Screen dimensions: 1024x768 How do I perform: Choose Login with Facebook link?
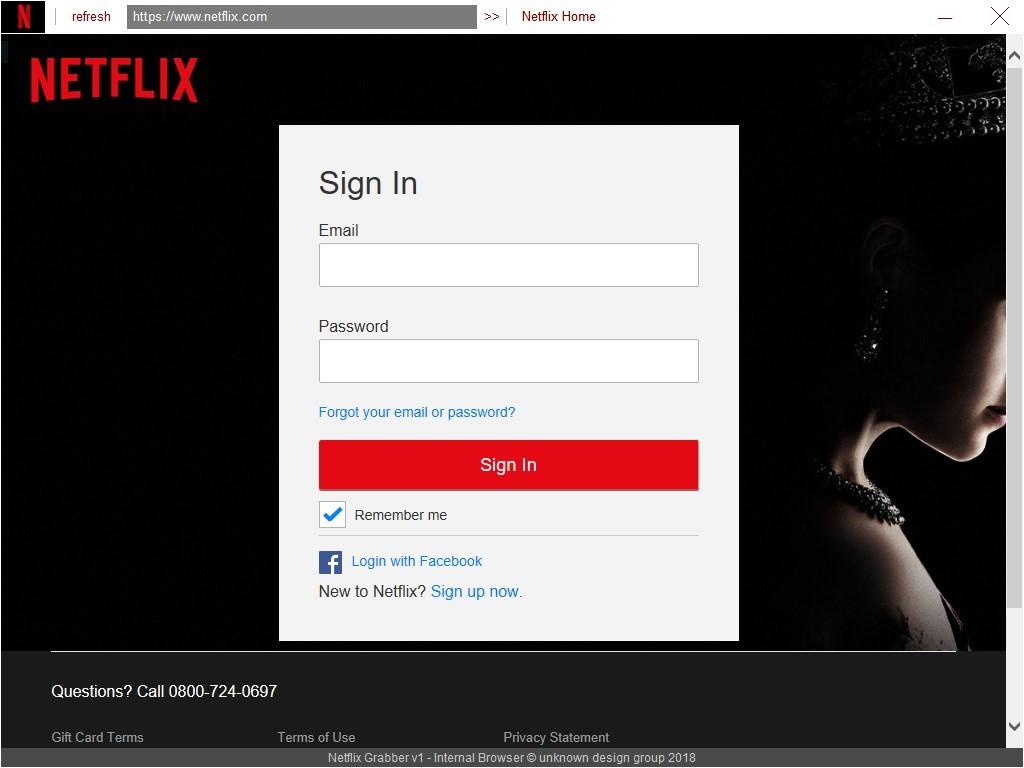(417, 561)
